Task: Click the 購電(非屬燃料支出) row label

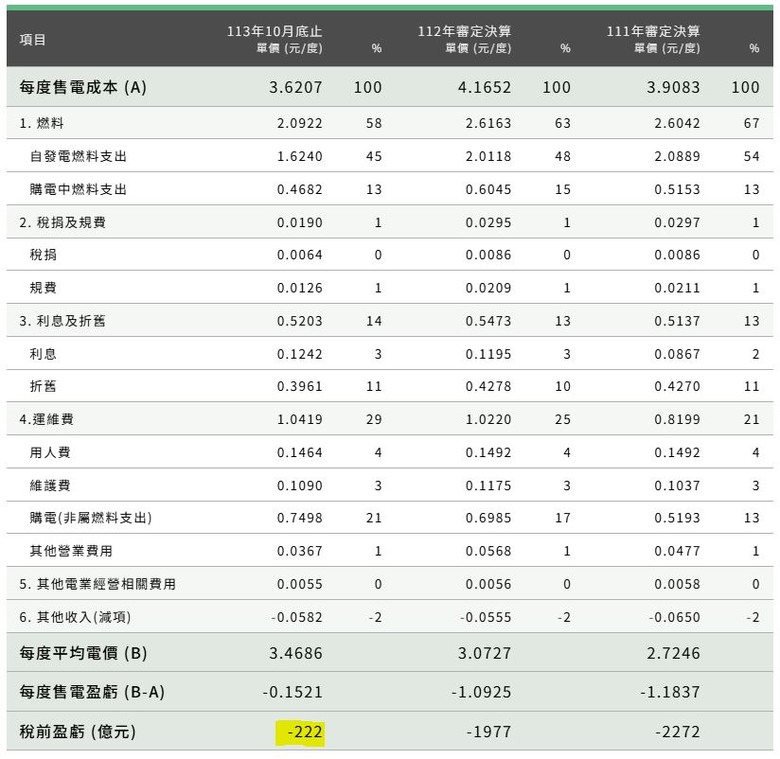Action: 91,518
